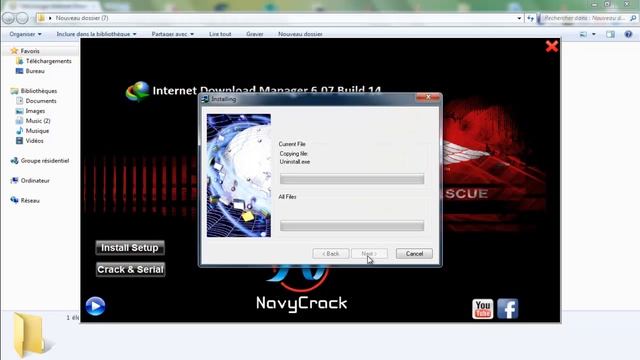The image size is (640, 360).
Task: Click the installer globe artwork image
Action: (x=239, y=176)
